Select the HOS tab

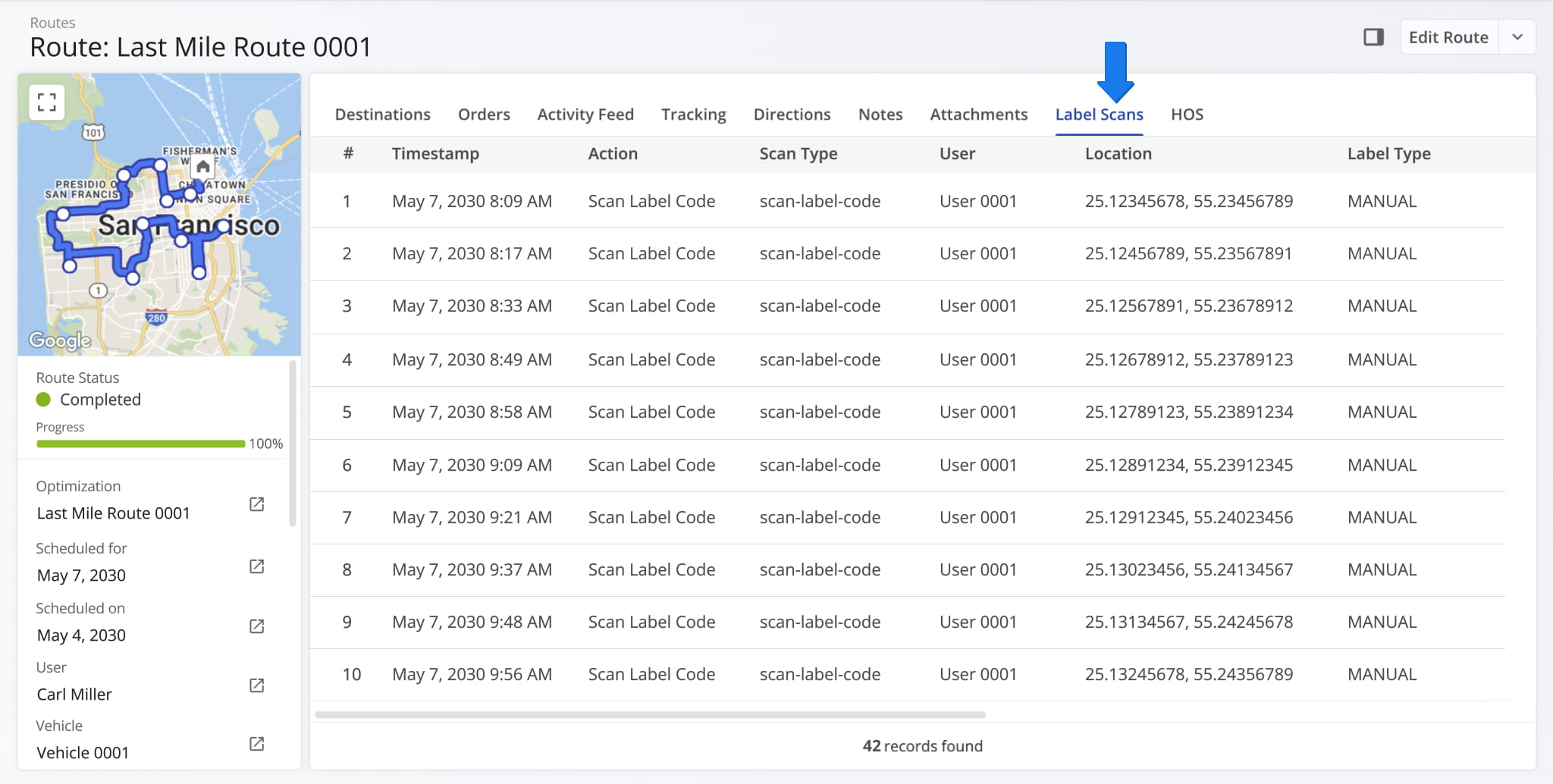[1187, 114]
